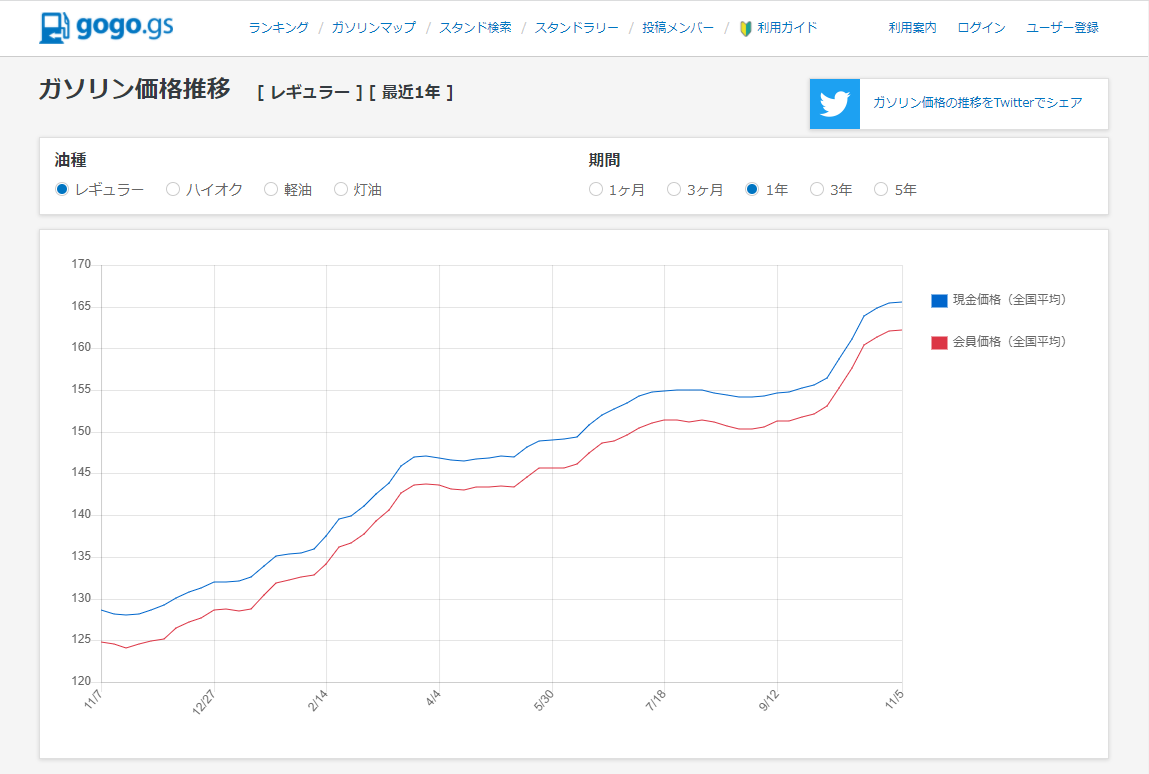Click the 4/4 x-axis date label
The width and height of the screenshot is (1149, 774).
pyautogui.click(x=433, y=697)
